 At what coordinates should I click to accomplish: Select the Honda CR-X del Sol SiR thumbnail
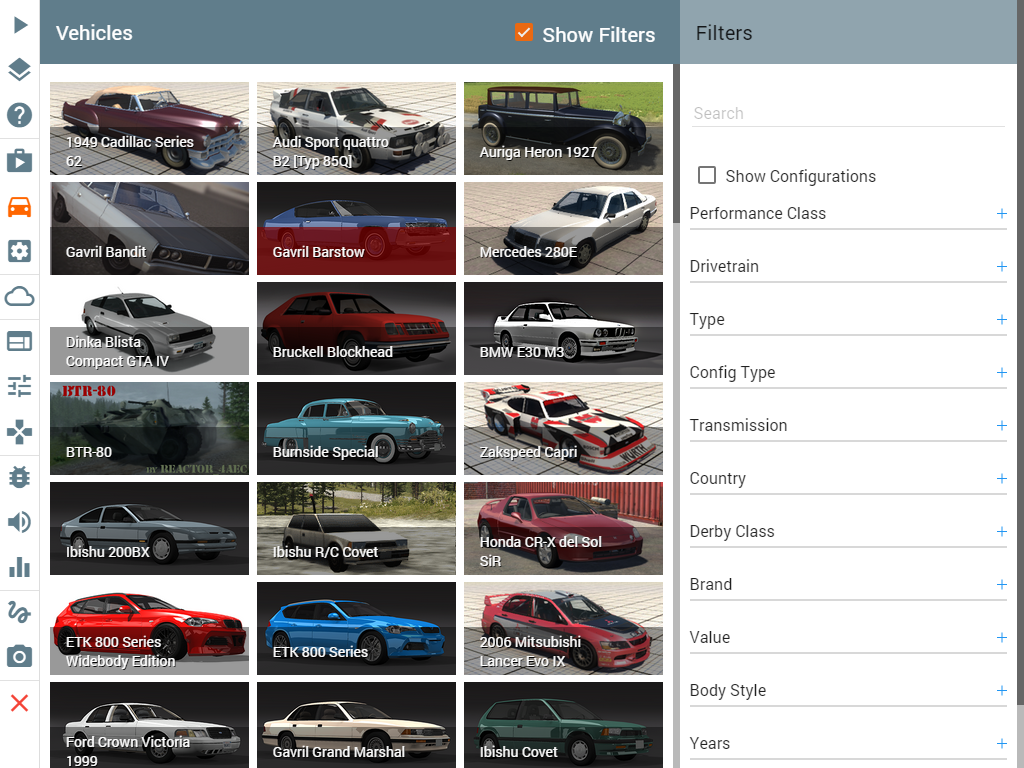point(564,528)
